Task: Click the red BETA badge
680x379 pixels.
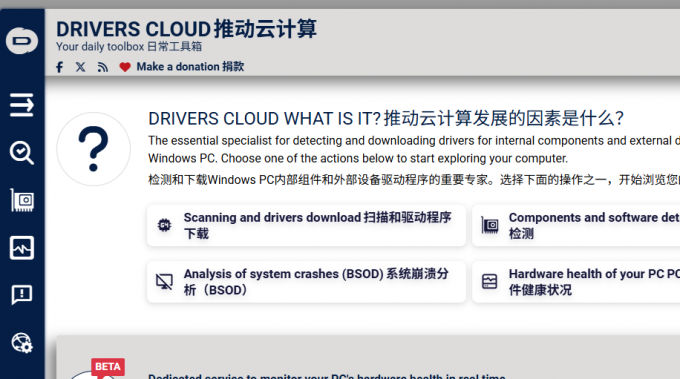Action: point(108,367)
